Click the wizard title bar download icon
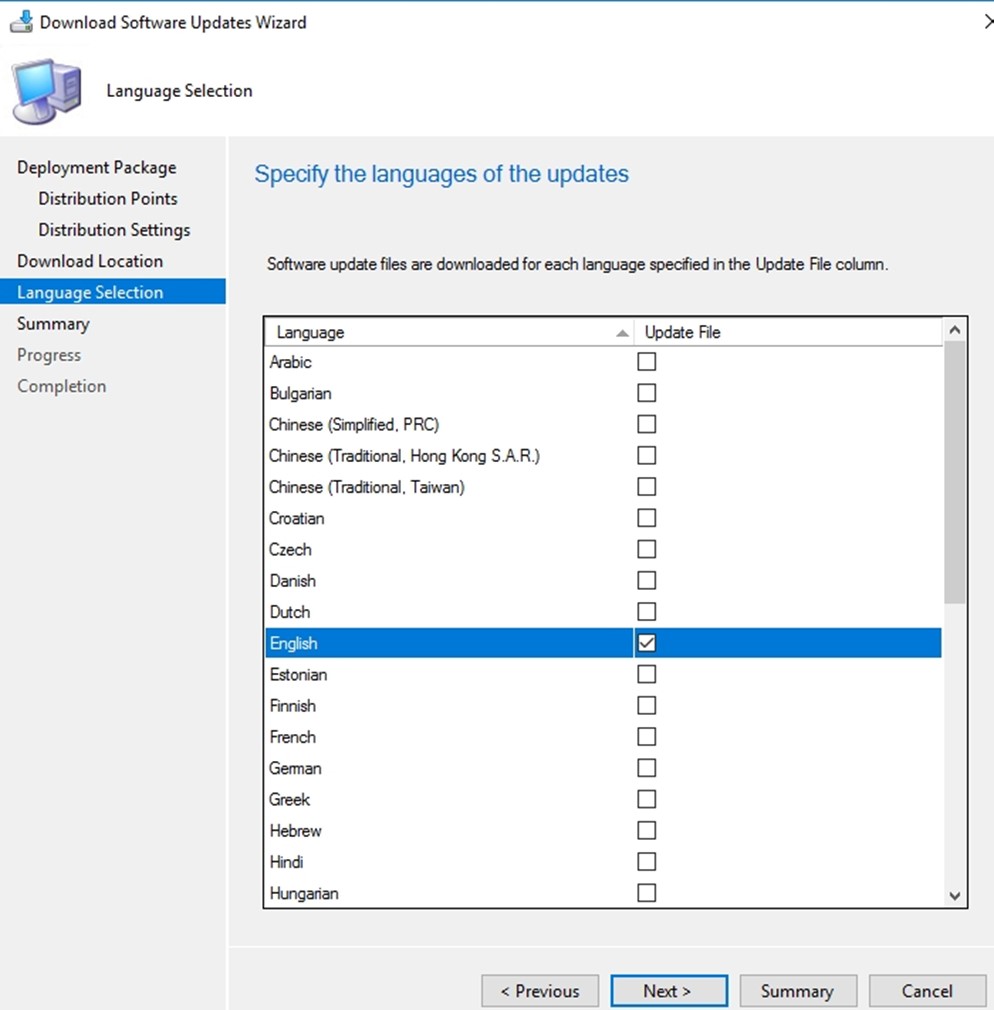This screenshot has width=994, height=1010. click(21, 22)
